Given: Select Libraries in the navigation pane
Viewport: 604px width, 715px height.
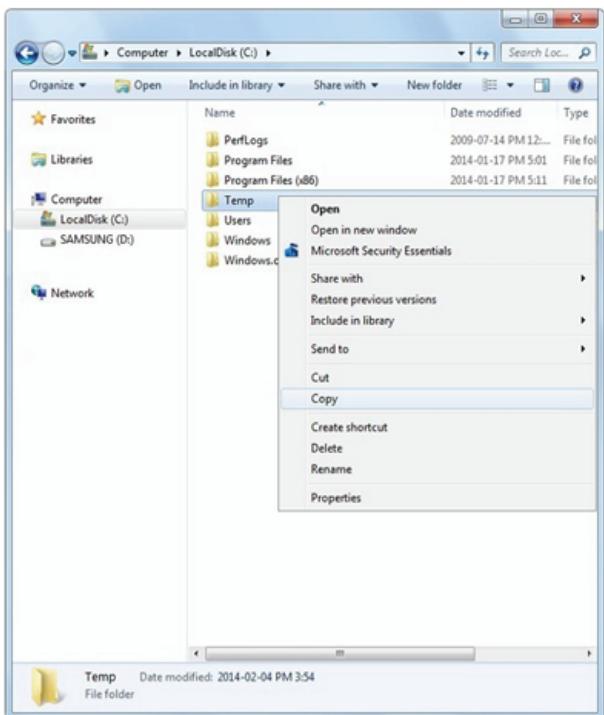Looking at the screenshot, I should tap(72, 160).
